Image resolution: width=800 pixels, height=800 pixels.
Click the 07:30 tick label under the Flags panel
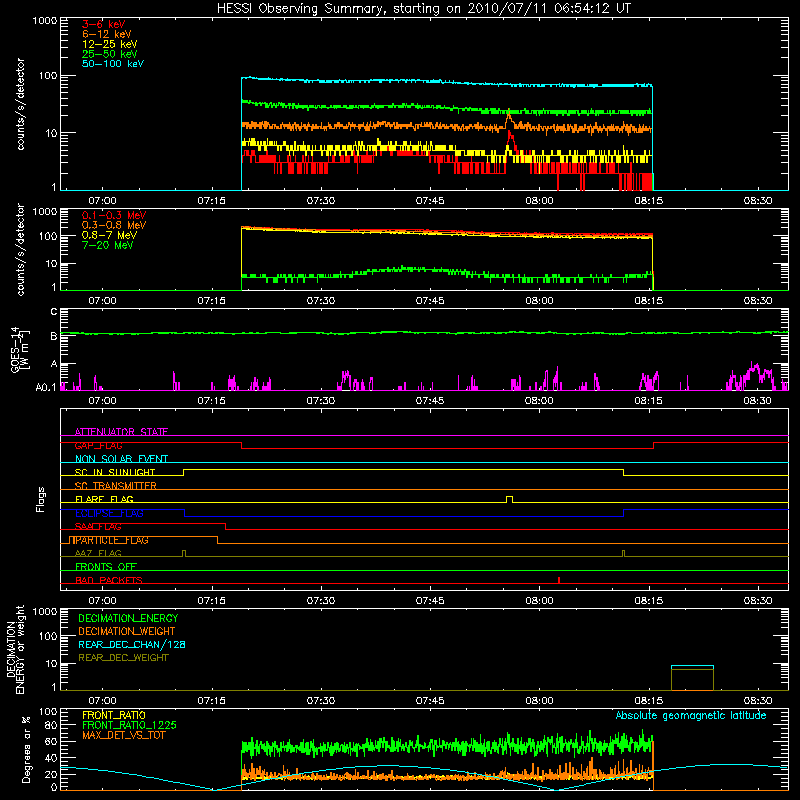321,601
